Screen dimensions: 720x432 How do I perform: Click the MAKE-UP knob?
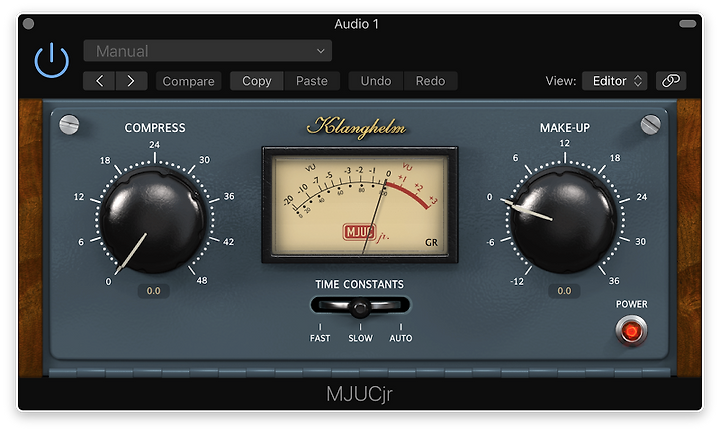(x=564, y=220)
